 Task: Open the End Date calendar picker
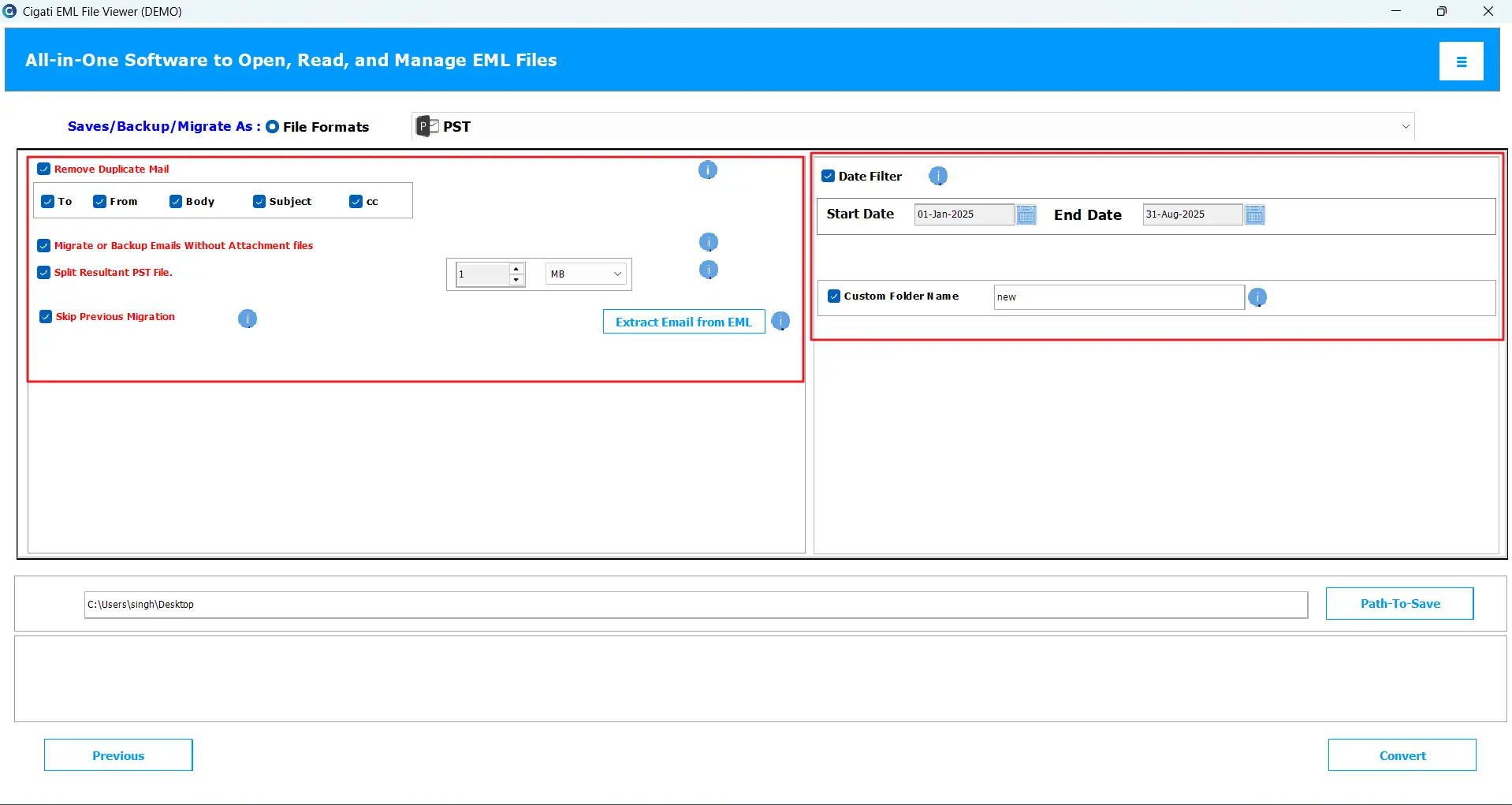1255,214
